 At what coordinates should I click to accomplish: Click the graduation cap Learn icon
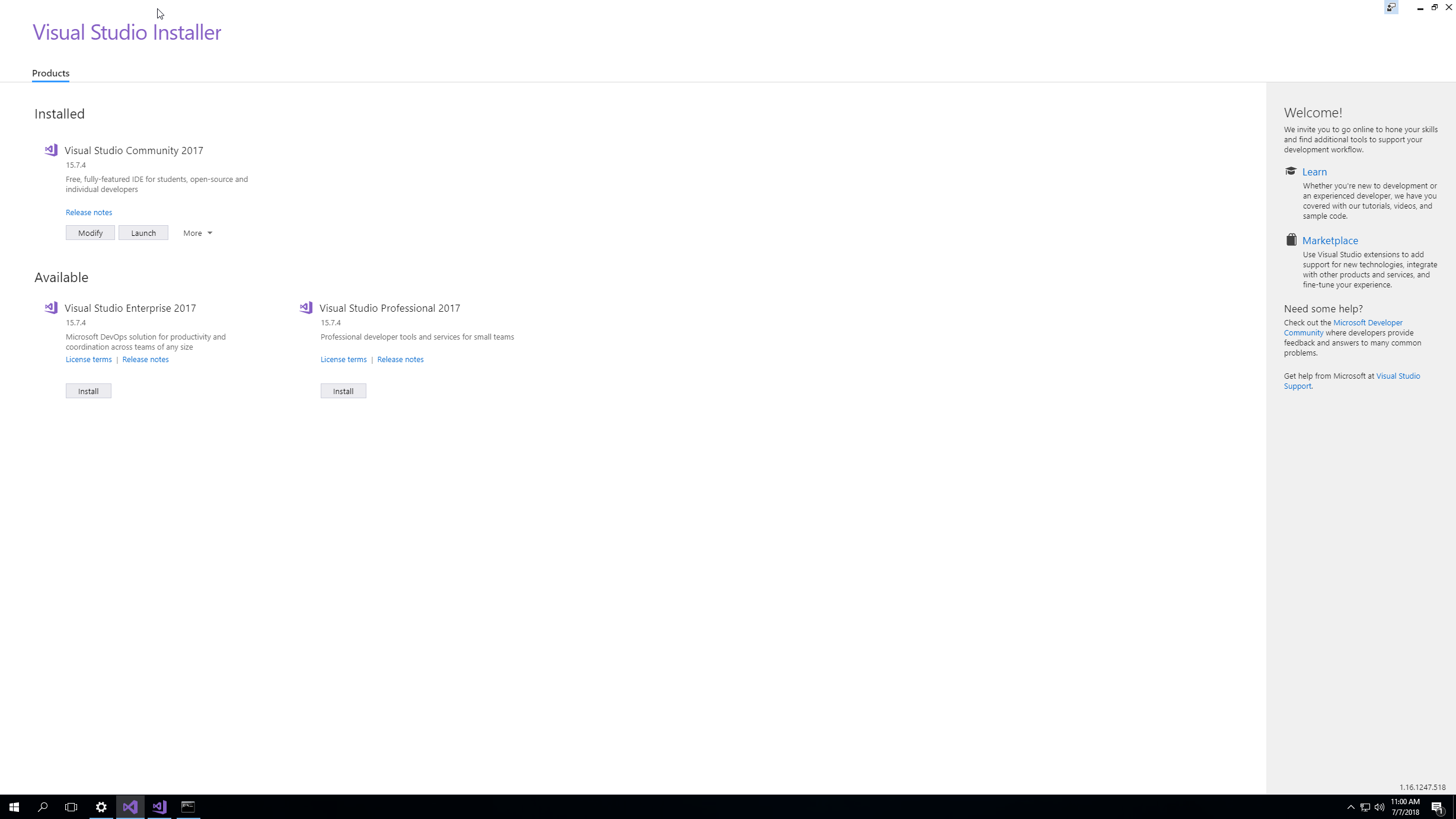(x=1291, y=171)
